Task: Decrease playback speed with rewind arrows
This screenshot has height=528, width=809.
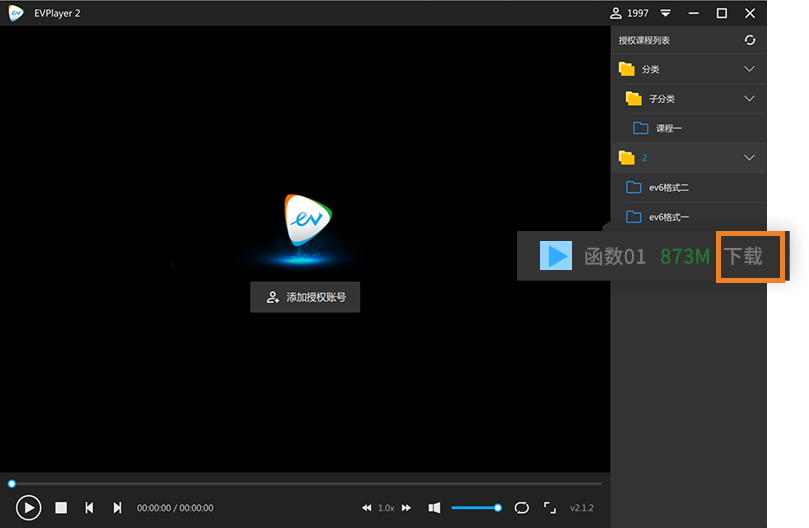Action: click(367, 508)
